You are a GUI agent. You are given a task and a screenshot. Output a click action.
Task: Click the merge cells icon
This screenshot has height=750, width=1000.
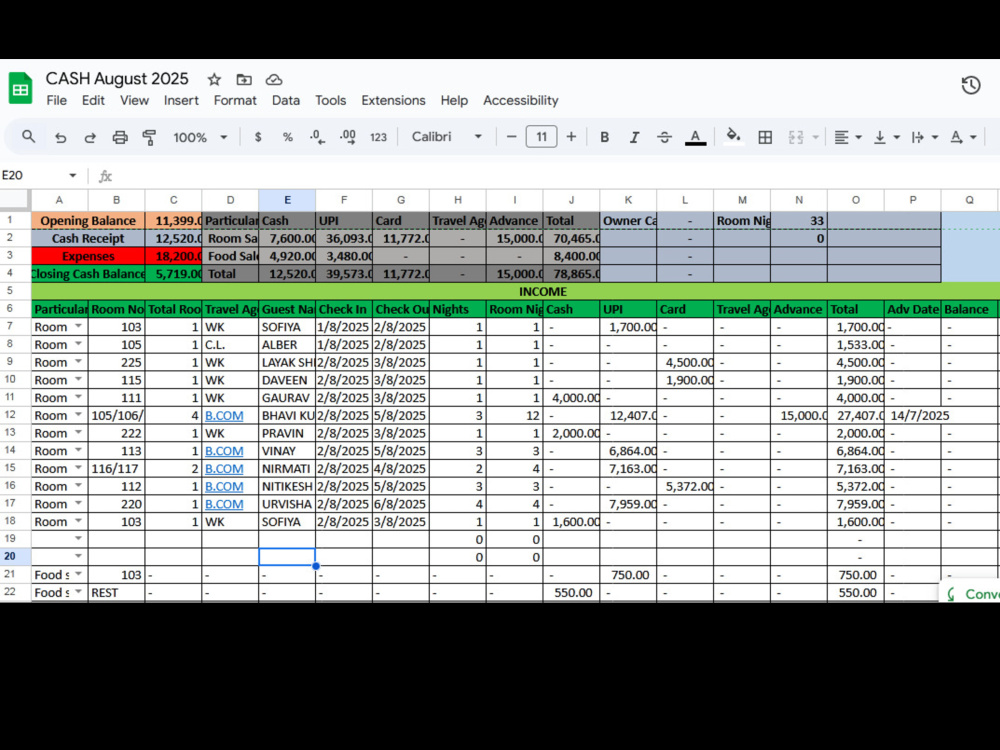pos(796,137)
